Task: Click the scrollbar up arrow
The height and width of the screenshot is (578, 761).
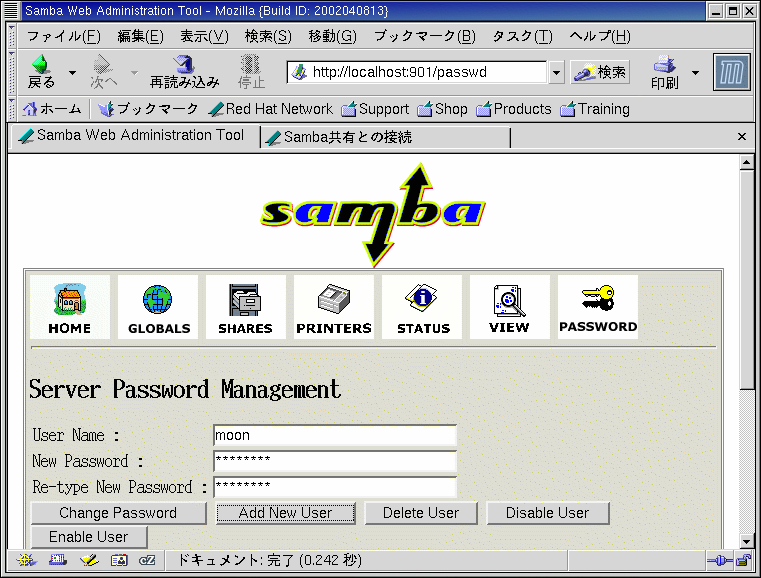Action: [x=746, y=163]
